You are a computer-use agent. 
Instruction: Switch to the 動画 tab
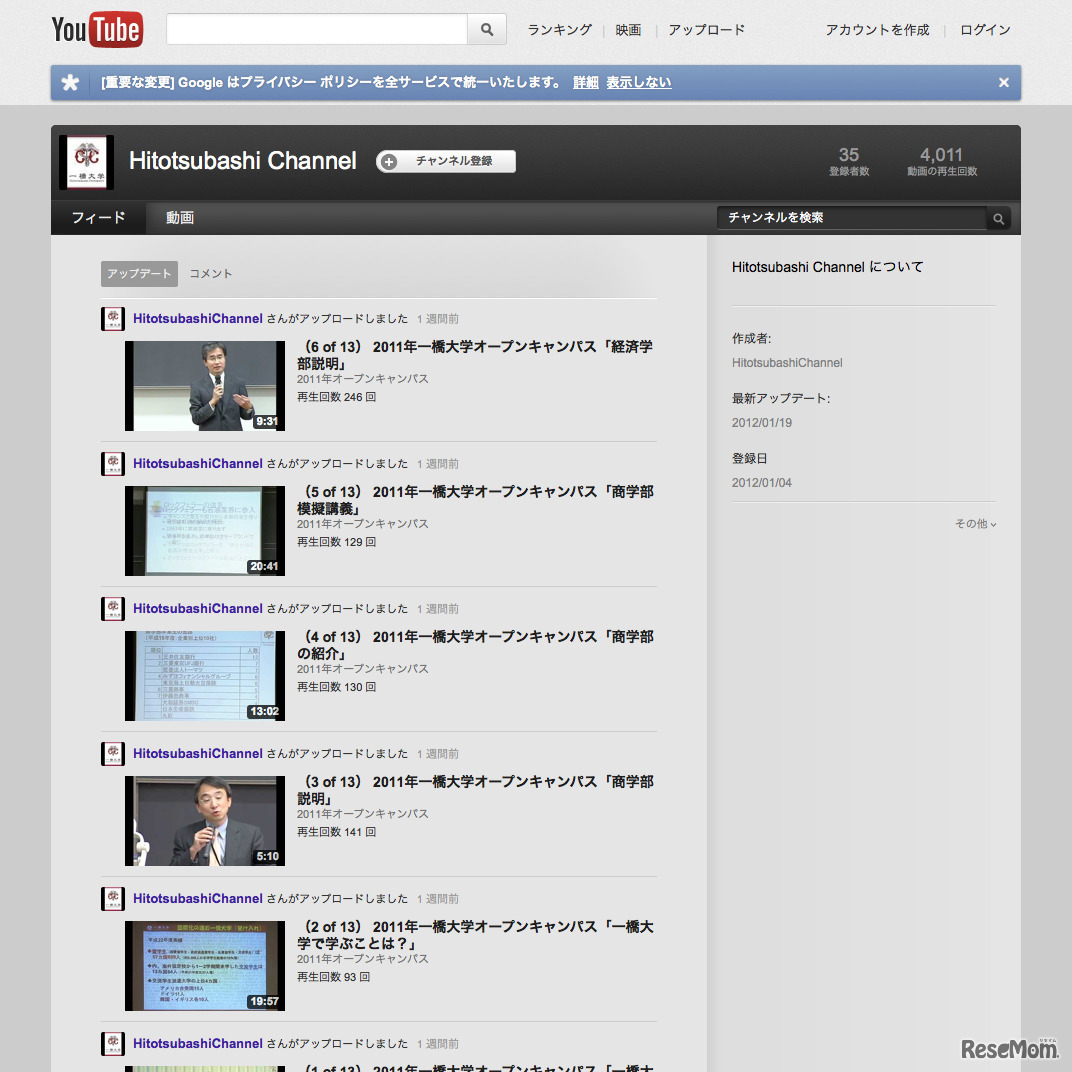[179, 217]
